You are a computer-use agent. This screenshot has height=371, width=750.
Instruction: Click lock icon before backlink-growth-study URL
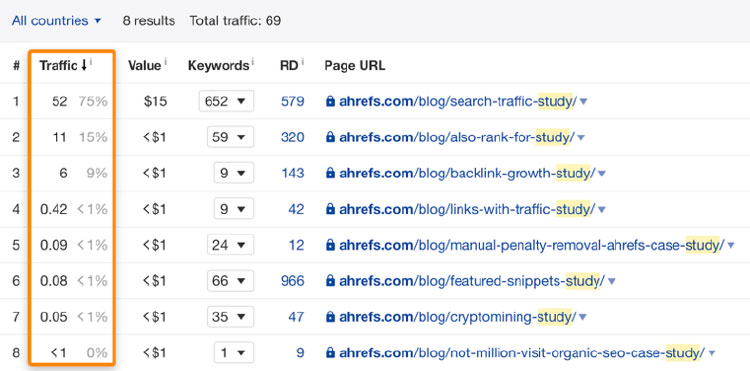point(330,173)
